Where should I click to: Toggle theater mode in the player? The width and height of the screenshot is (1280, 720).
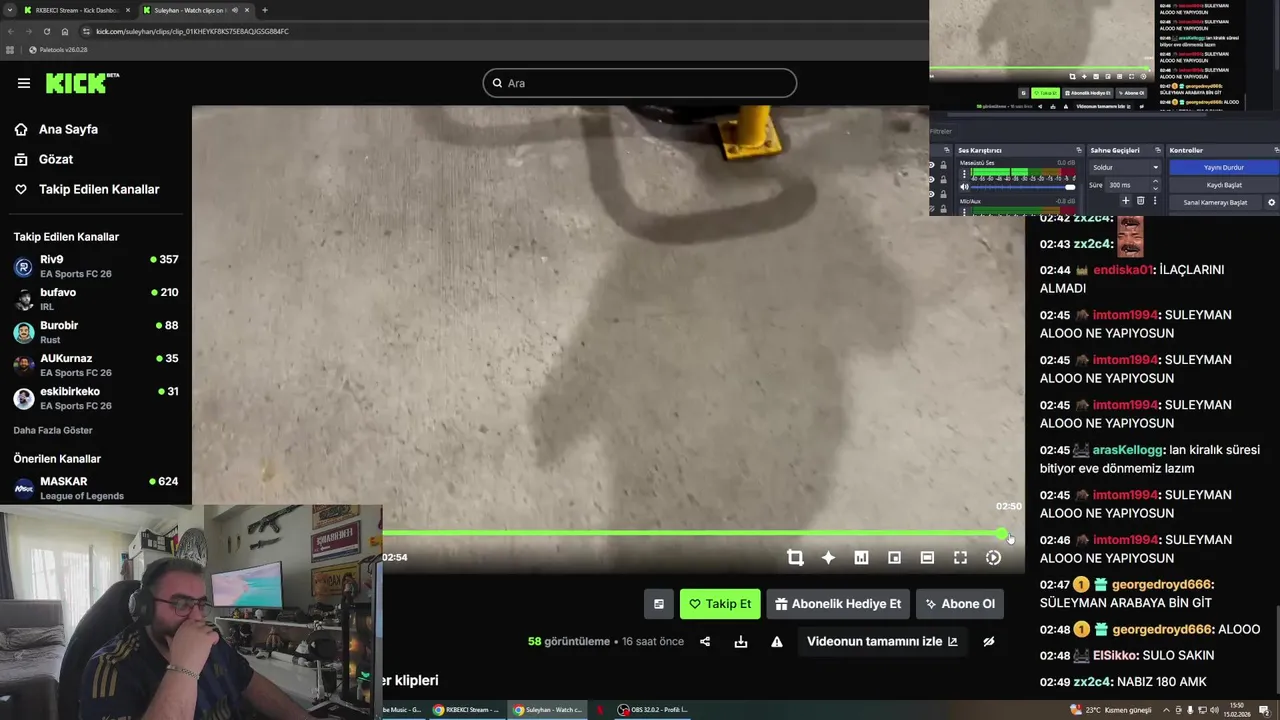(927, 558)
